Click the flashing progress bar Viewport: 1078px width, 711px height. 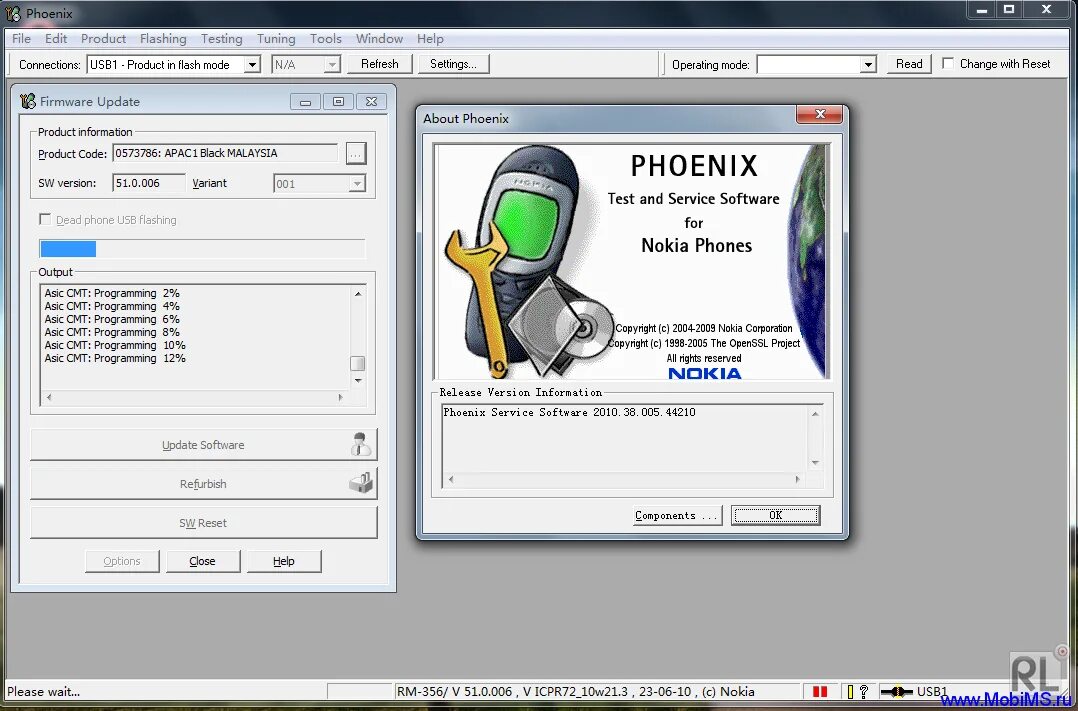202,249
